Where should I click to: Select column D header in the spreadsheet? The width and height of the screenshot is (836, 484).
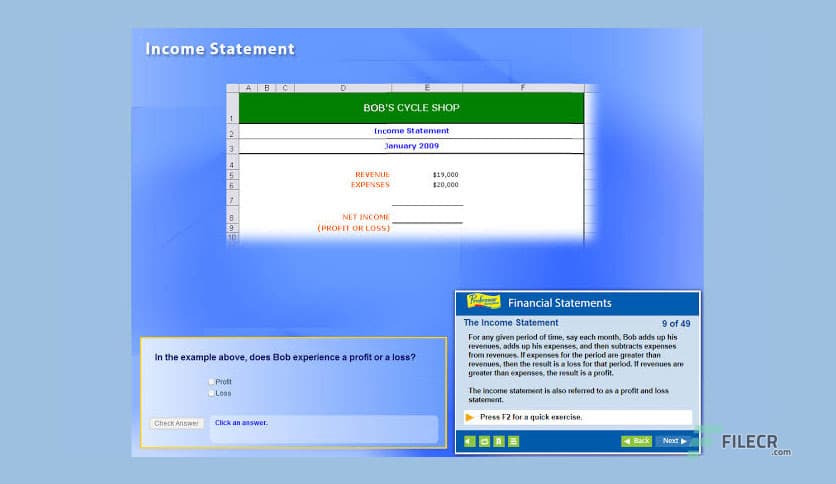(343, 88)
